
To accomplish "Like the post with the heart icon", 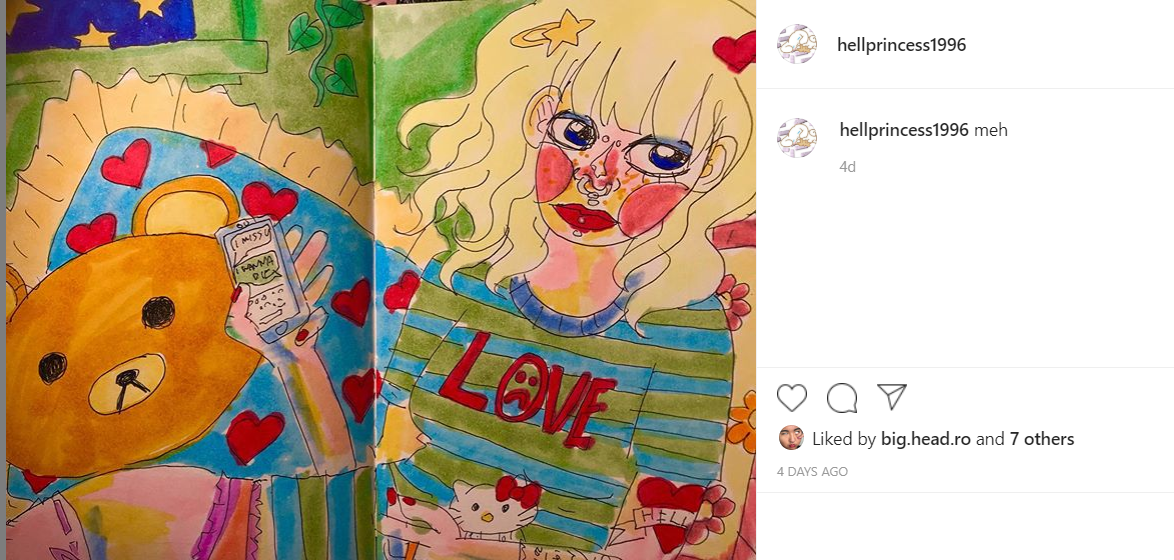I will click(x=791, y=398).
